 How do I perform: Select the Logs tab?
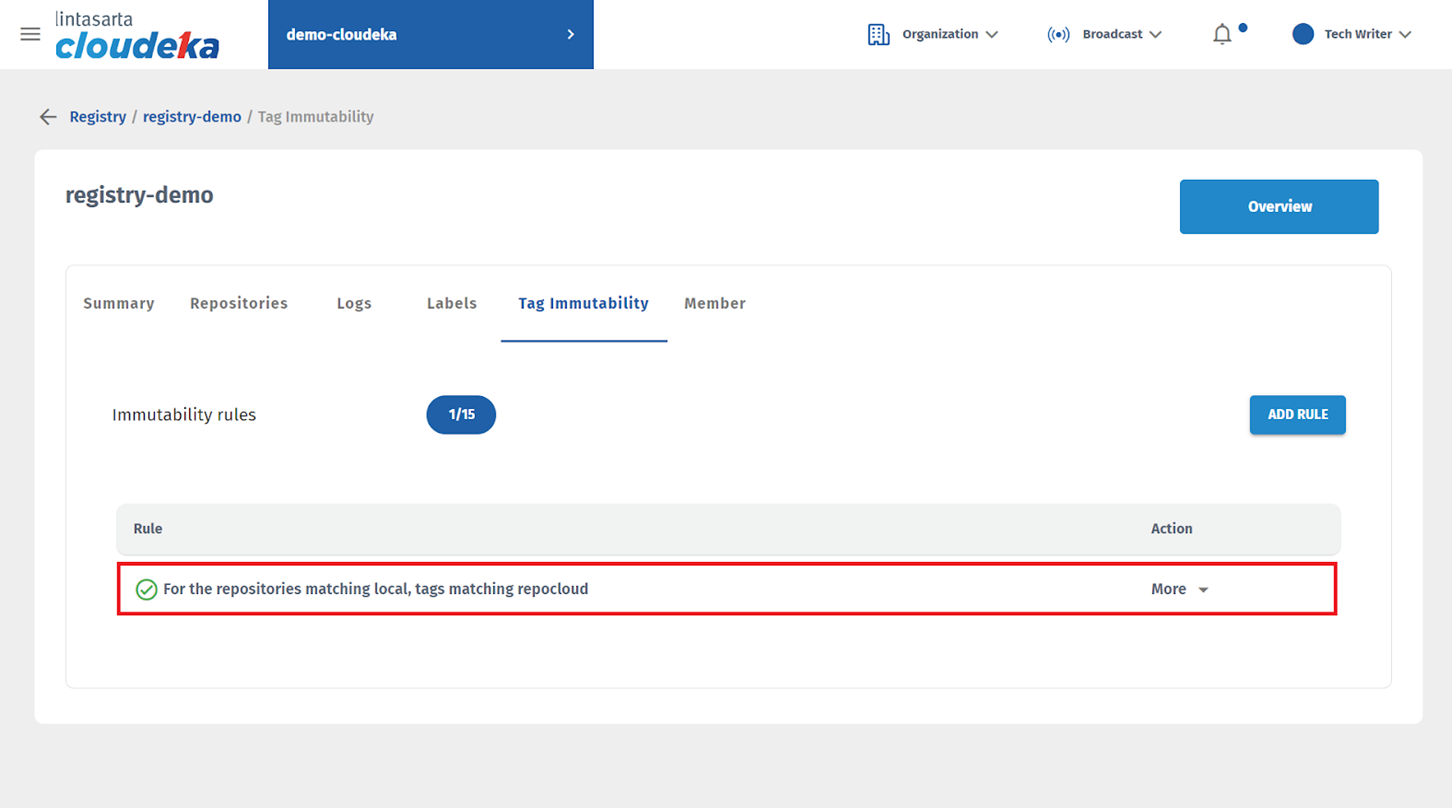(354, 303)
